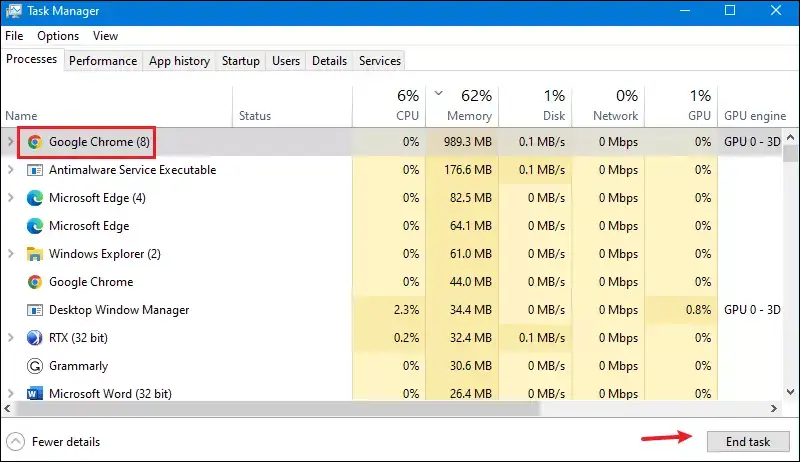Sort by the Disk column header
800x462 pixels.
pyautogui.click(x=535, y=107)
